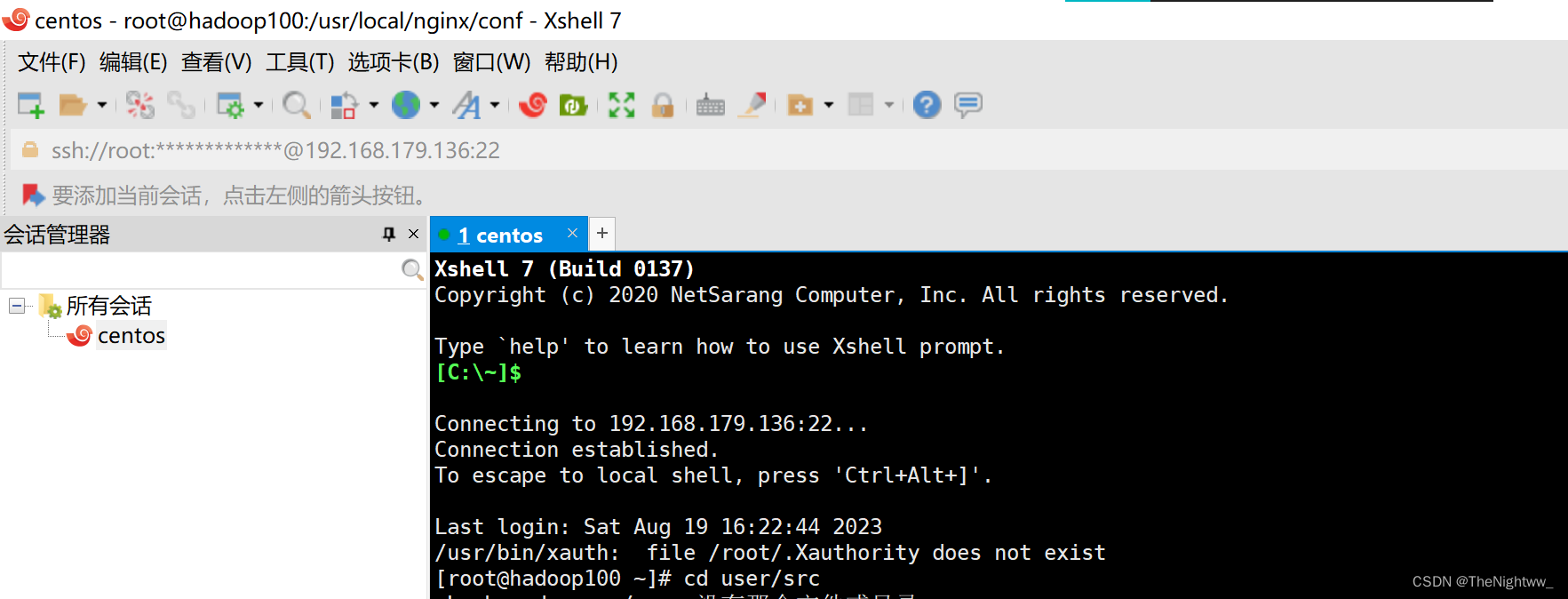Pin the 会话管理器 panel

(x=388, y=234)
